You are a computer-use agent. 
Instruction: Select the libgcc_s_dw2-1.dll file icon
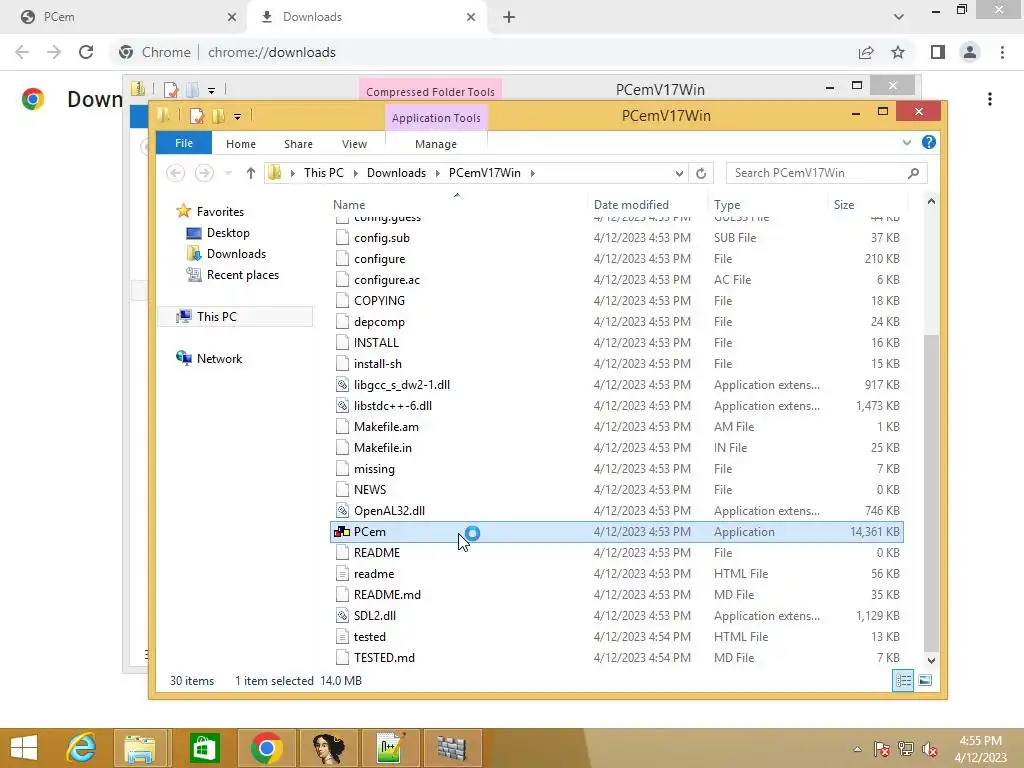coord(342,385)
